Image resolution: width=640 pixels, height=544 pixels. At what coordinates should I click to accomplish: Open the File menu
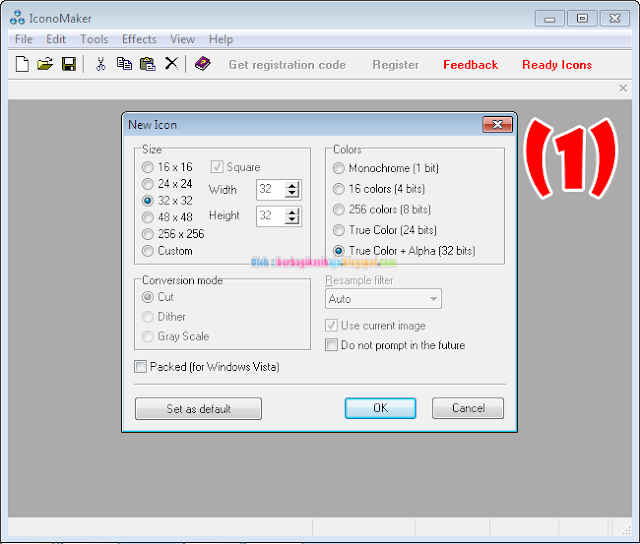tap(24, 39)
